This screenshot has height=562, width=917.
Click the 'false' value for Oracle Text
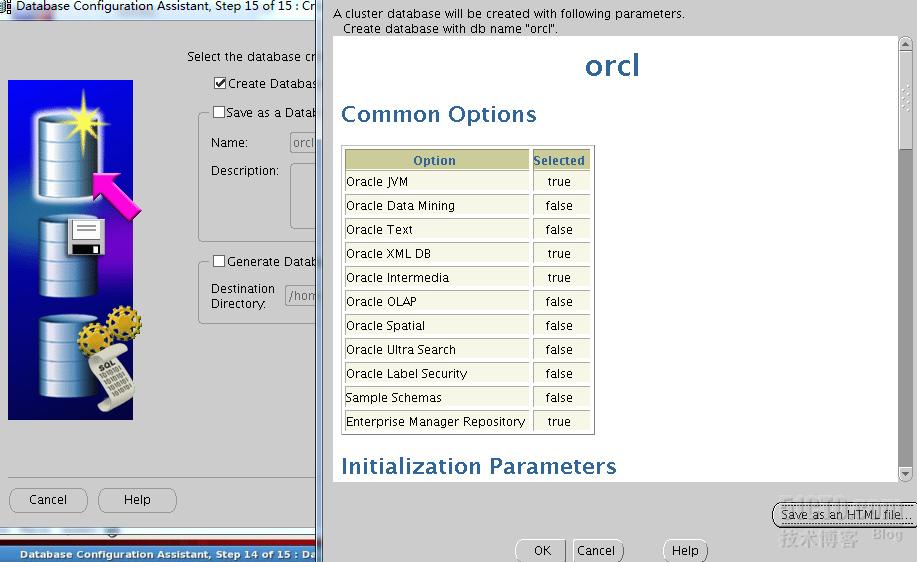tap(561, 230)
